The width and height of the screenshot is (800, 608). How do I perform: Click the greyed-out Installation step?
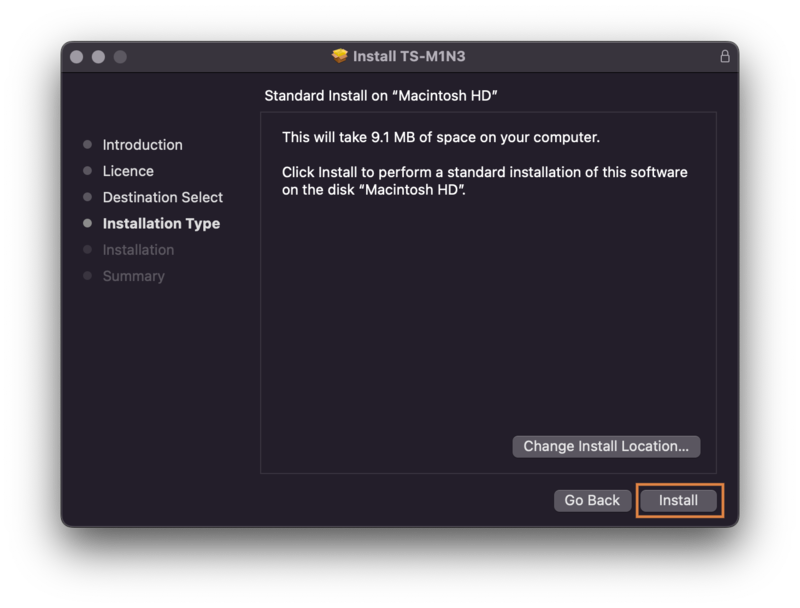[x=138, y=249]
